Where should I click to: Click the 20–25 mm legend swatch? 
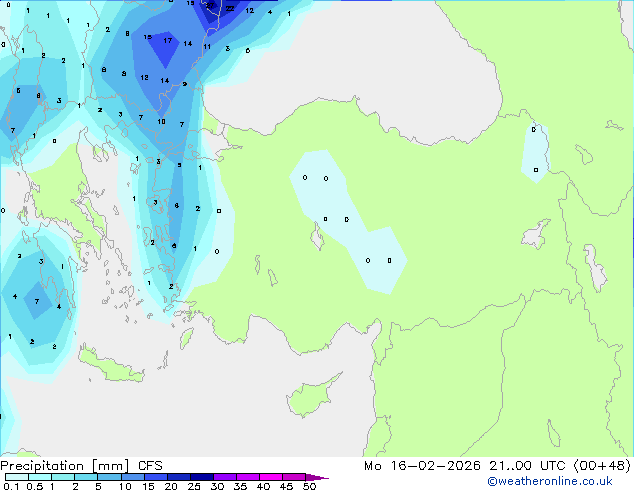pyautogui.click(x=179, y=477)
